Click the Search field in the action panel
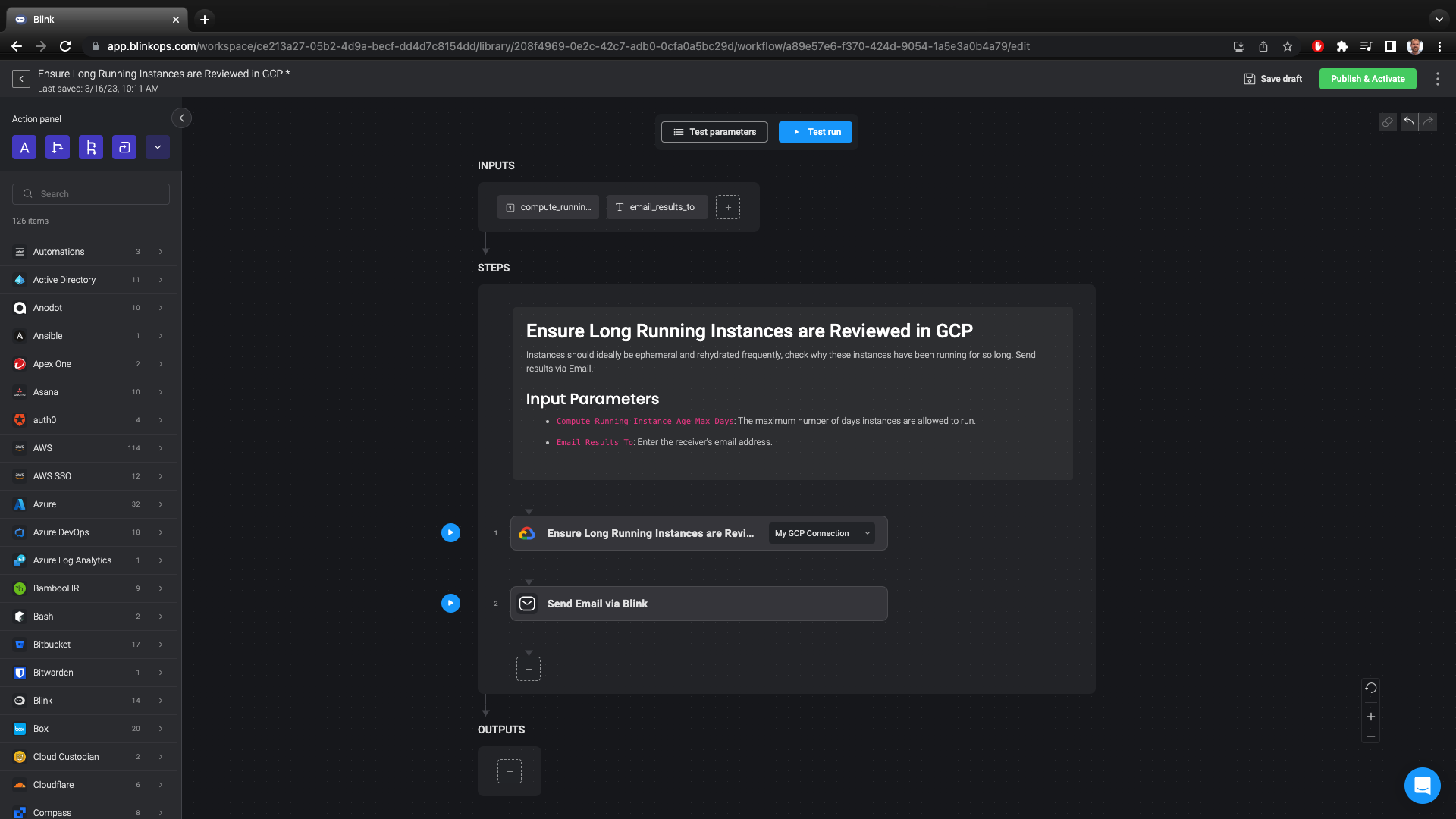The width and height of the screenshot is (1456, 819). tap(91, 193)
